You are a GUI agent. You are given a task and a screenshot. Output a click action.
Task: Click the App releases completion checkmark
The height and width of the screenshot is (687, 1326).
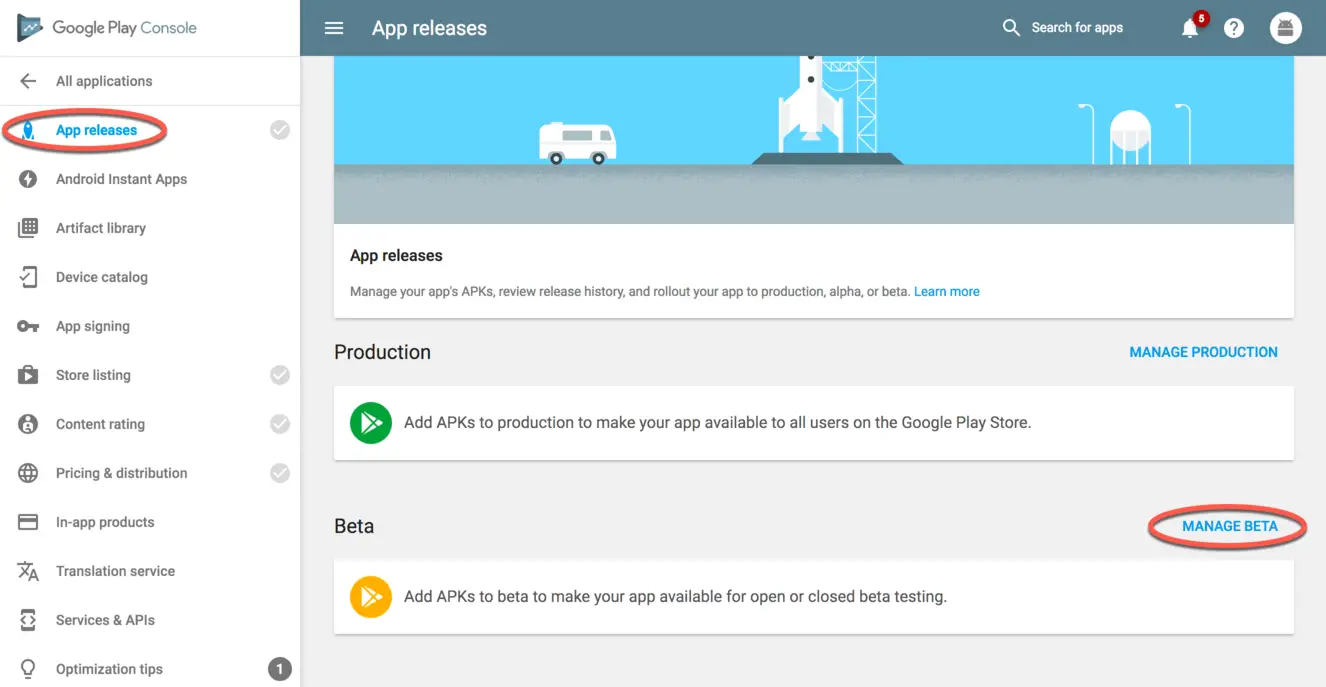point(280,130)
